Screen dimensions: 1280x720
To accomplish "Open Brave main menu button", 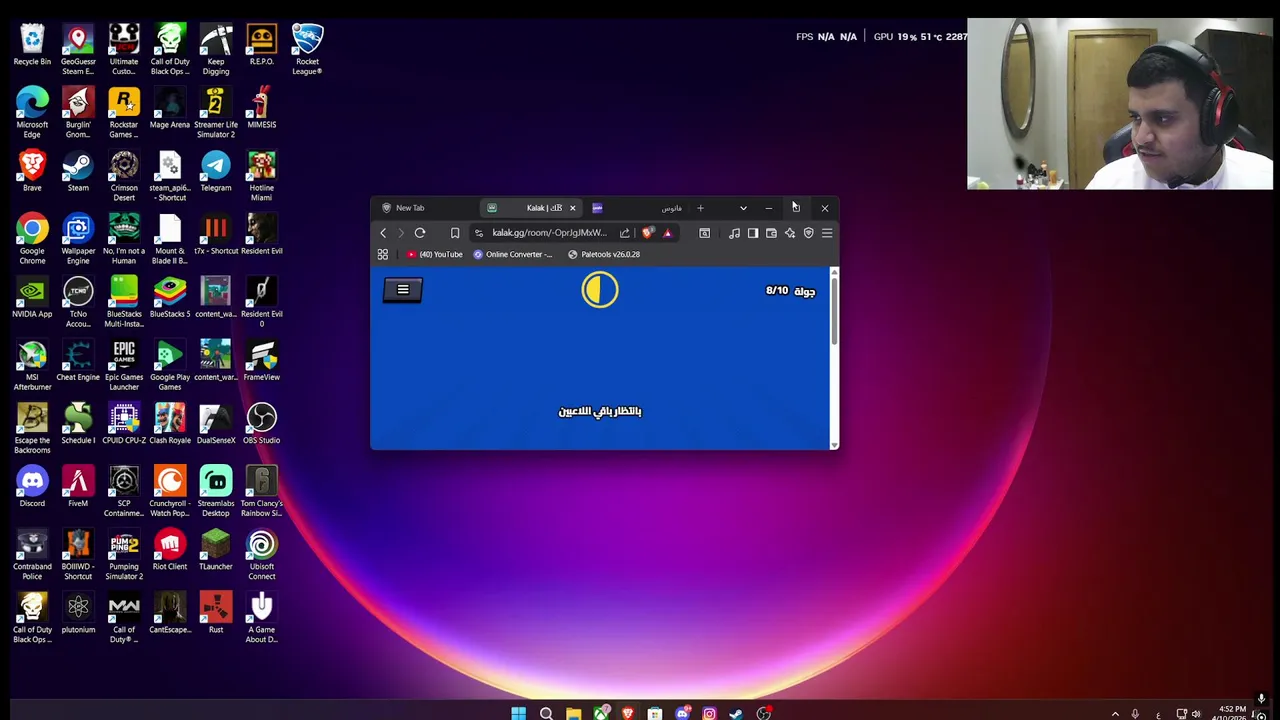I will tap(827, 233).
